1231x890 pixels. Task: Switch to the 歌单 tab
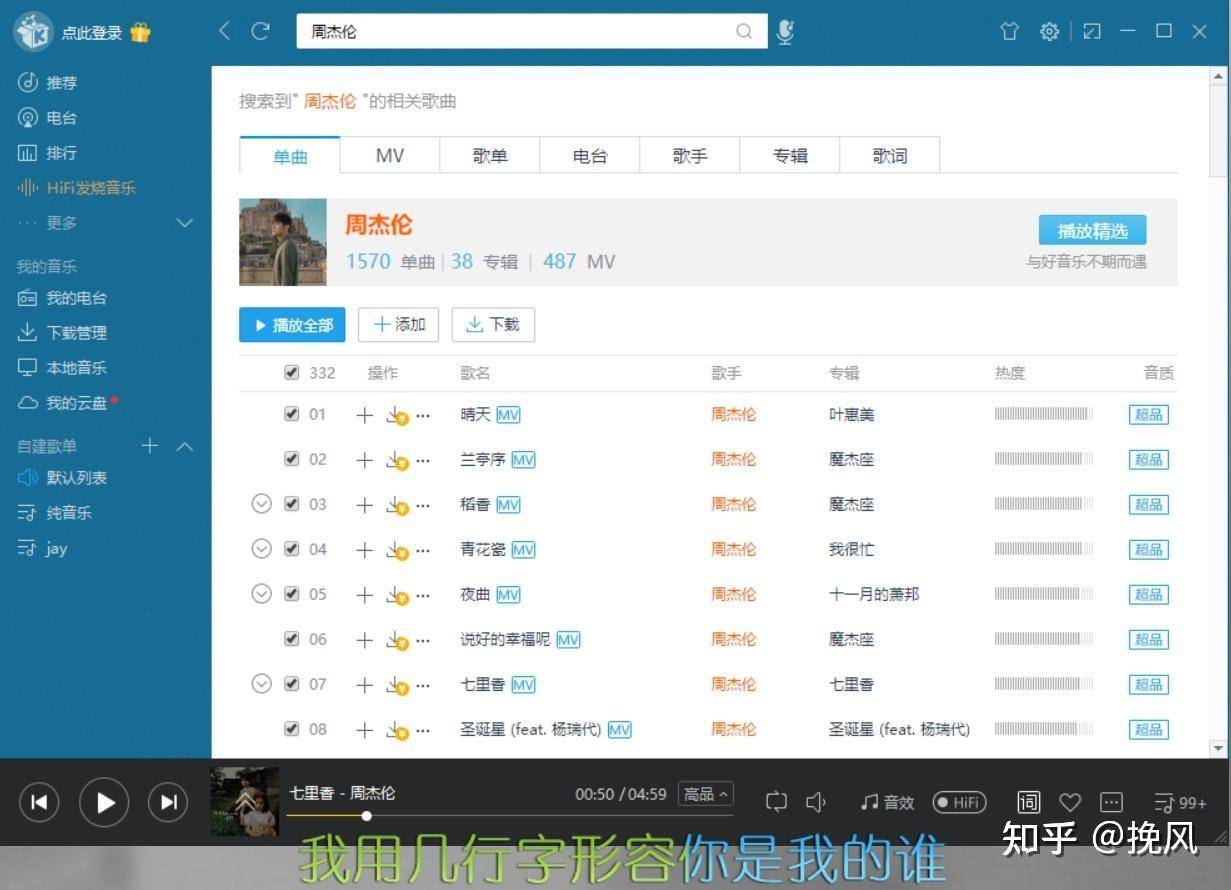click(490, 156)
